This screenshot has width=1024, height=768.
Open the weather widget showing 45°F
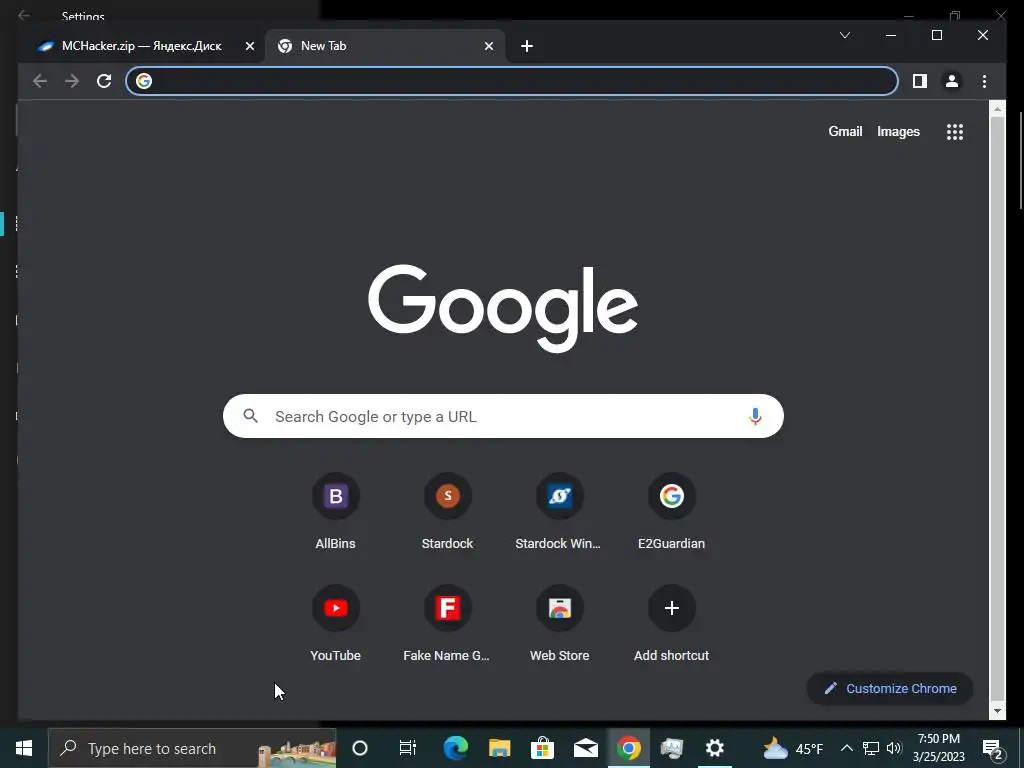(x=793, y=748)
